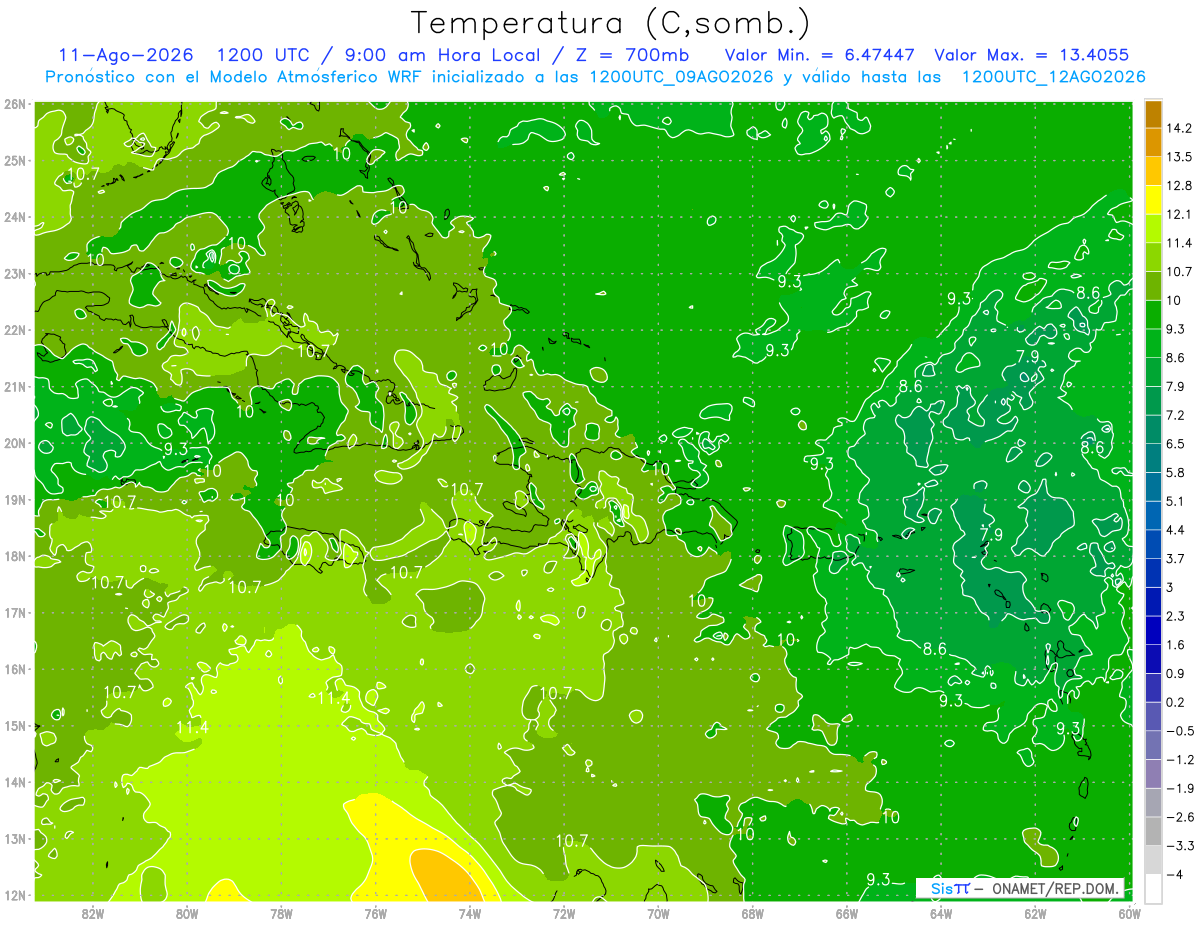
Task: Click the '12N' latitude axis label
Action: click(14, 895)
